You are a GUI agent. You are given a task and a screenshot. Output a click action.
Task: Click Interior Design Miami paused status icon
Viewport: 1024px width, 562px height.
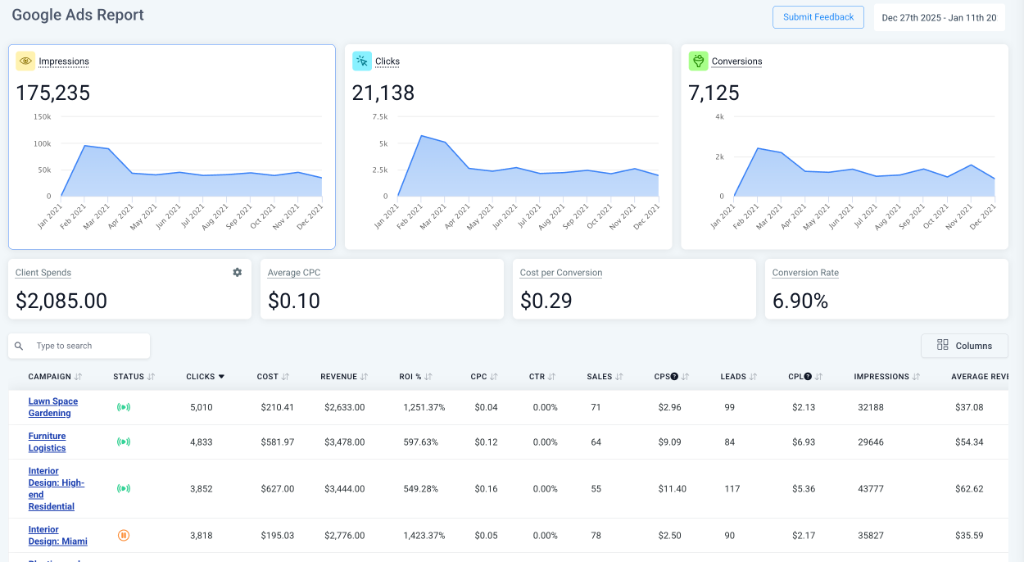coord(123,535)
